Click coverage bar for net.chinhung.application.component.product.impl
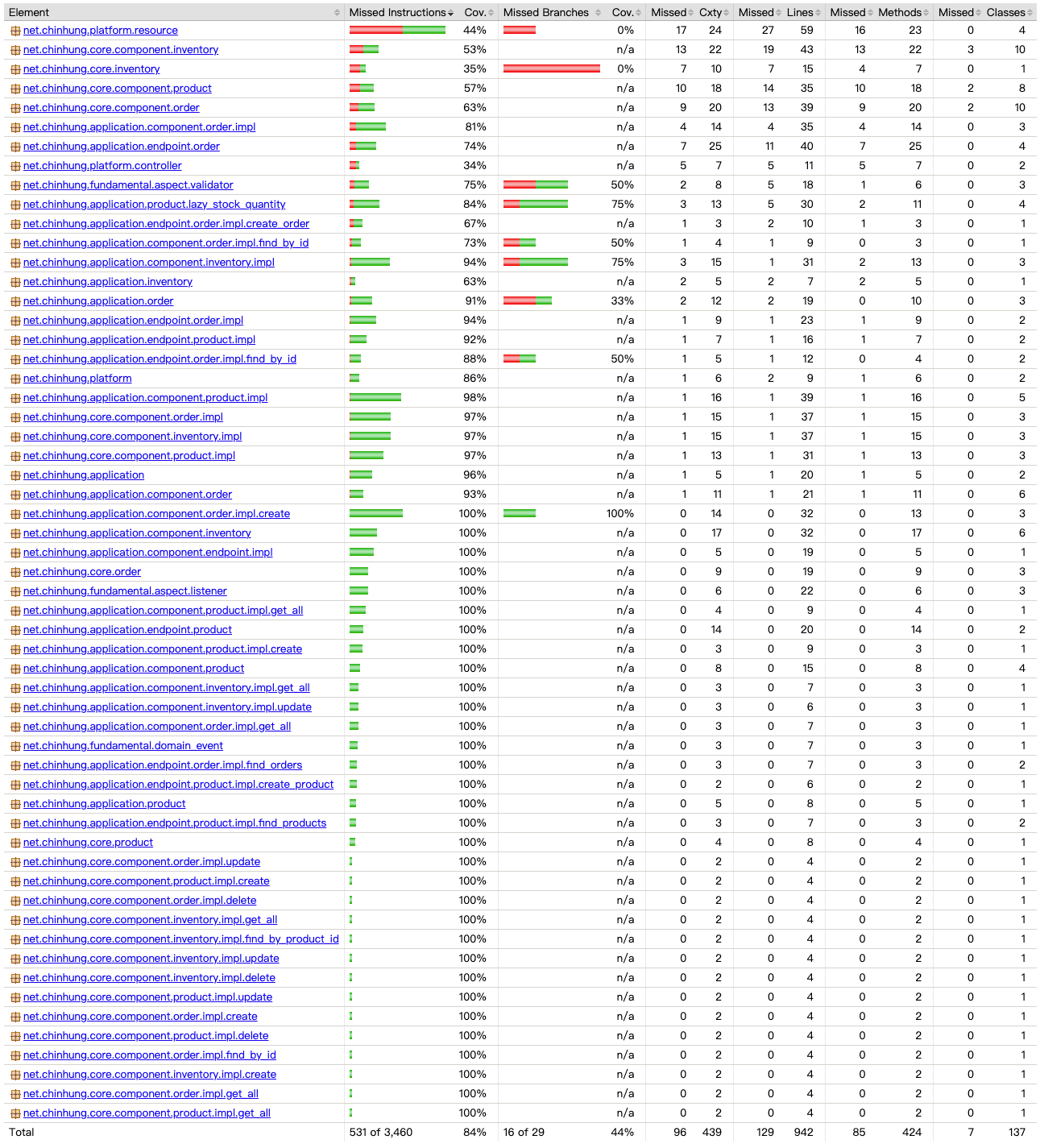The width and height of the screenshot is (1040, 1148). click(x=375, y=398)
